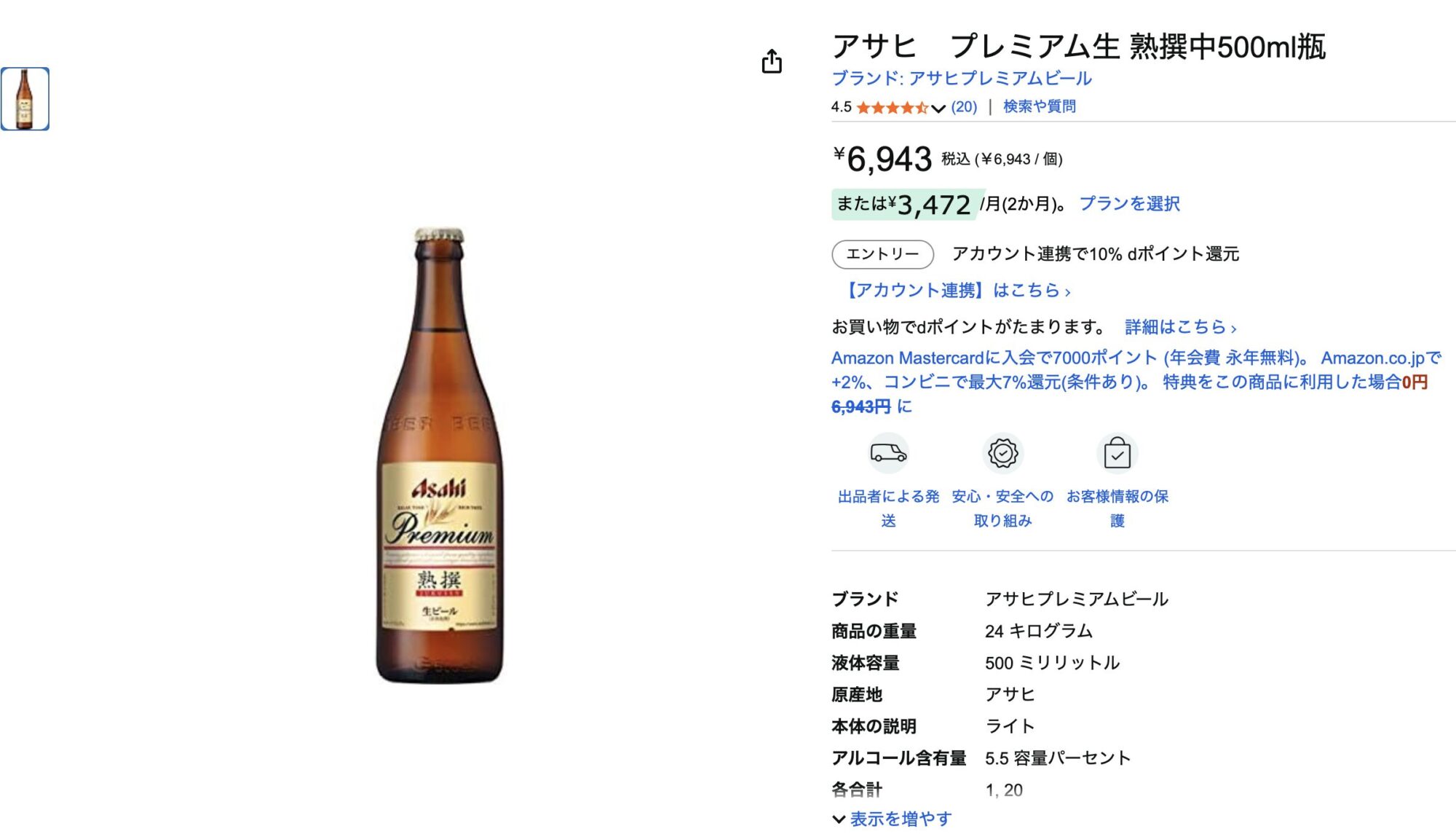Image resolution: width=1456 pixels, height=834 pixels.
Task: Click the 検索や質問 link
Action: point(1039,106)
